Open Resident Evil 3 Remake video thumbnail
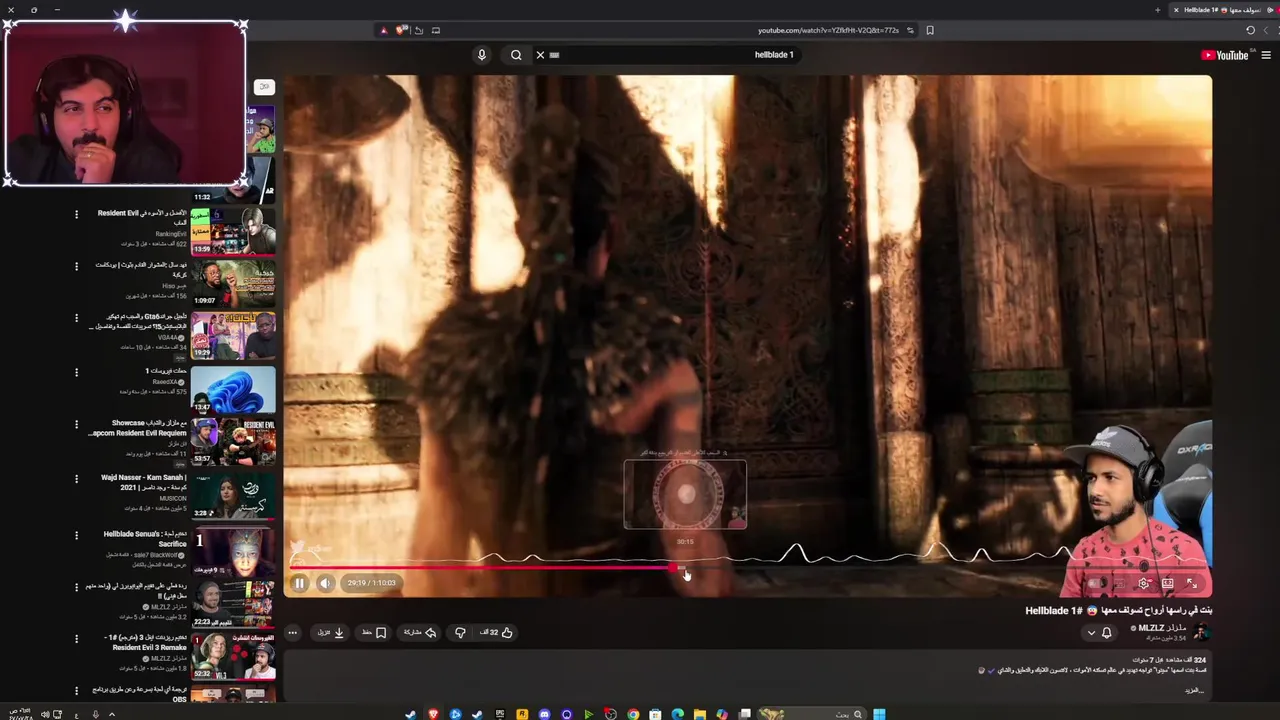The image size is (1280, 720). [232, 656]
